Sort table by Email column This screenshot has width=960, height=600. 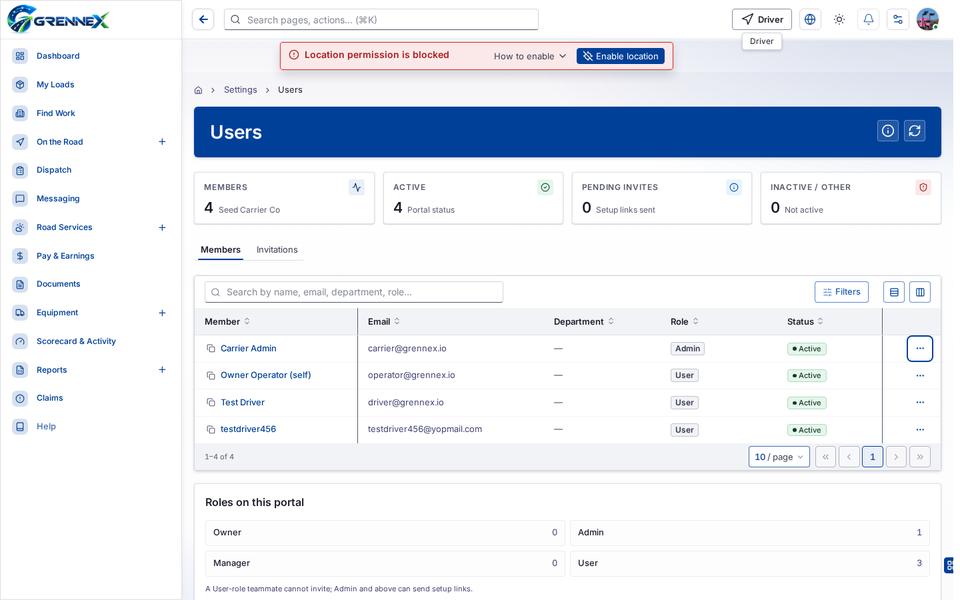[x=384, y=321]
